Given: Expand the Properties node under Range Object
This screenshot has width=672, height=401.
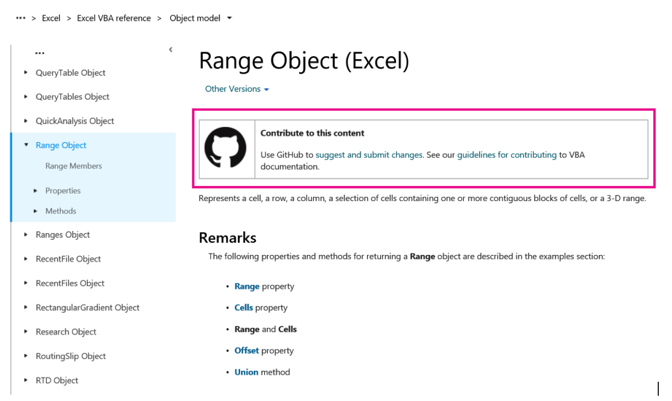Looking at the screenshot, I should point(36,191).
